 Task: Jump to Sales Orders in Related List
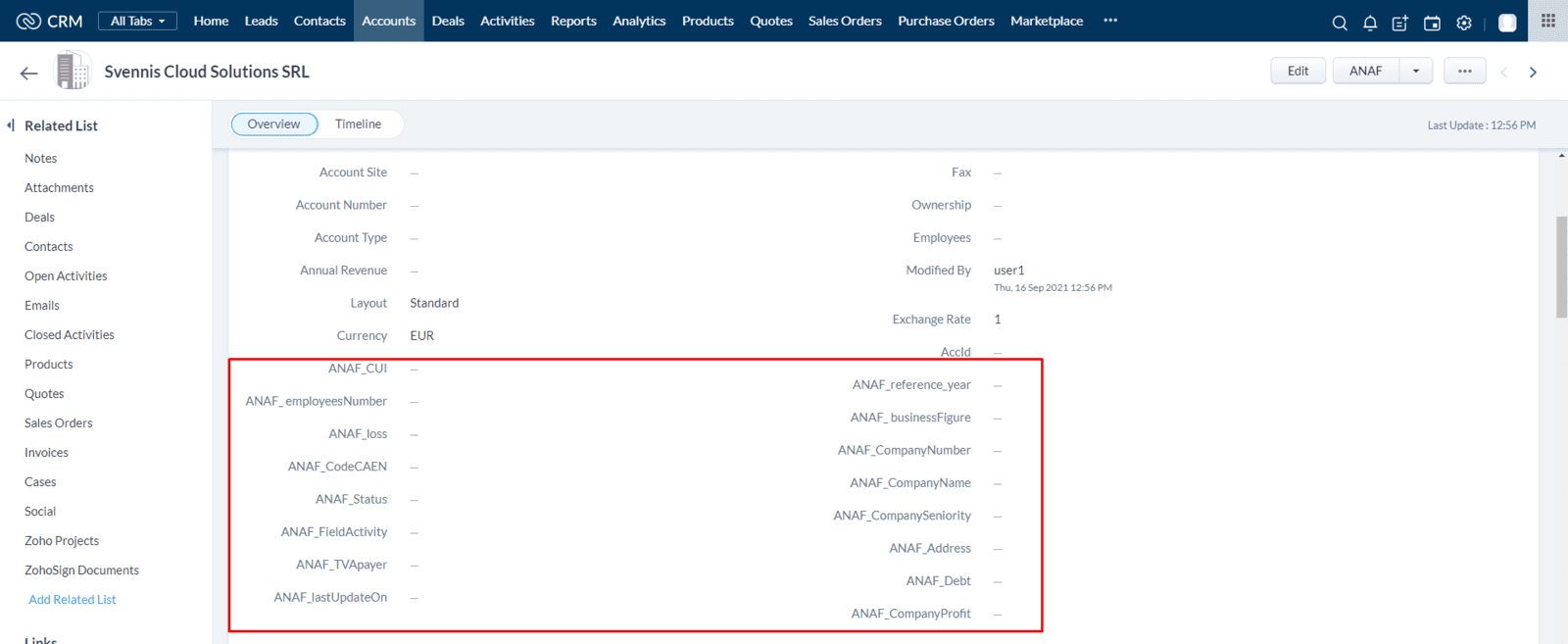[59, 422]
